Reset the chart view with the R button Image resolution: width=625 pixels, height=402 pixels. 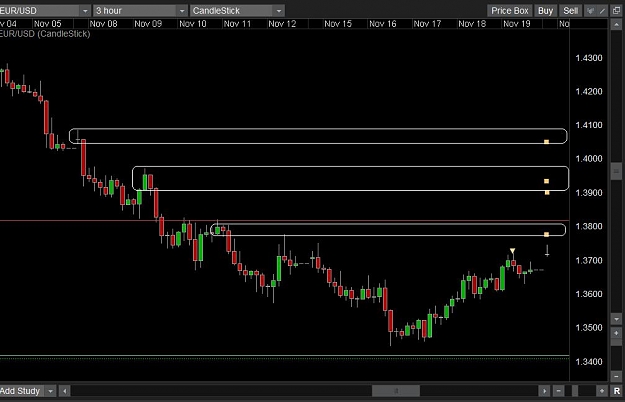(617, 391)
